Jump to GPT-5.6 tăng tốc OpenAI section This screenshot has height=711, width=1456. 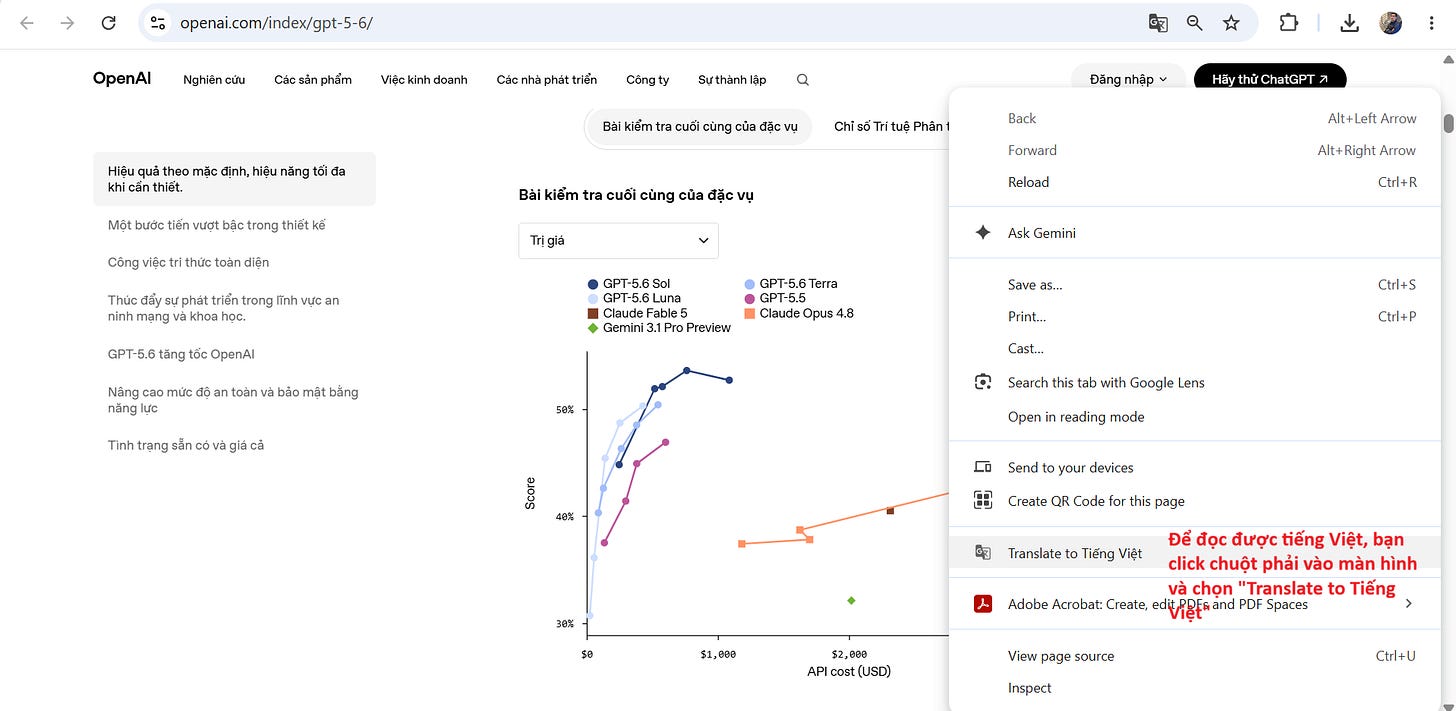181,354
